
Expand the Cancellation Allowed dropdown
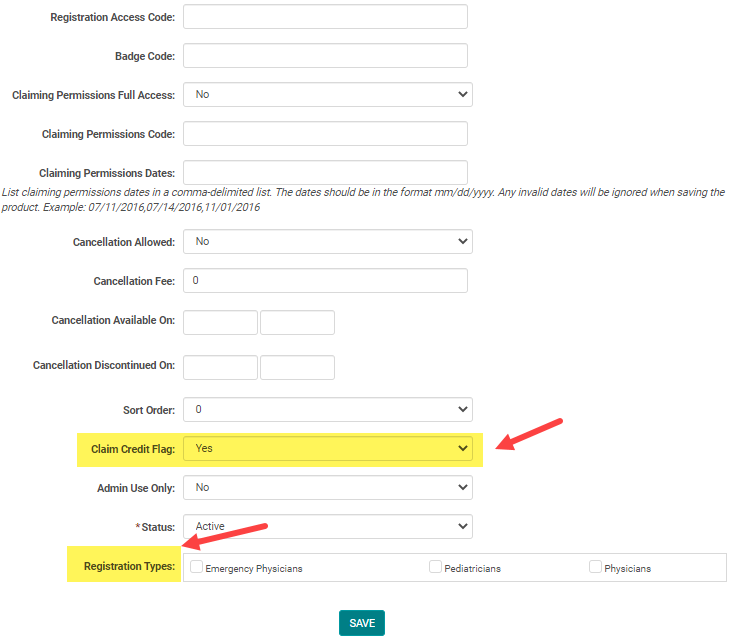(x=328, y=241)
